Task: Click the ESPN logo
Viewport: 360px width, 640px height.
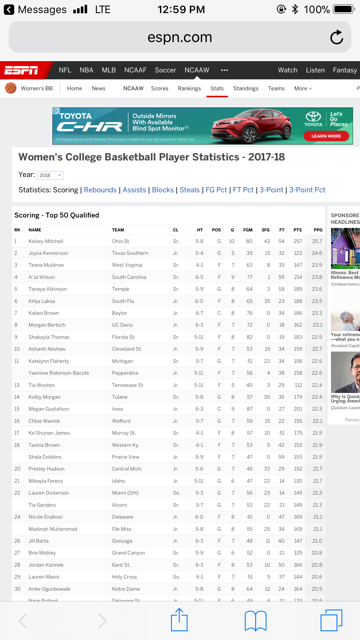Action: pyautogui.click(x=21, y=70)
